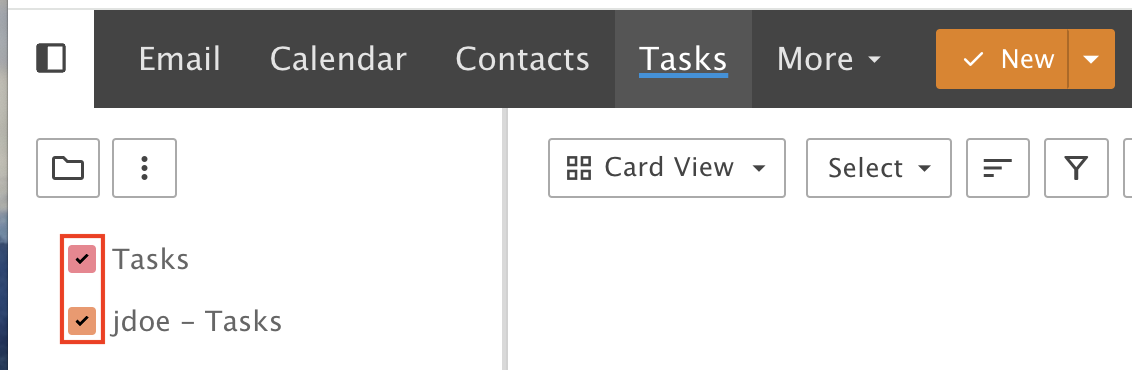This screenshot has width=1132, height=370.
Task: Select the jdoe - Tasks folder label
Action: coord(196,322)
